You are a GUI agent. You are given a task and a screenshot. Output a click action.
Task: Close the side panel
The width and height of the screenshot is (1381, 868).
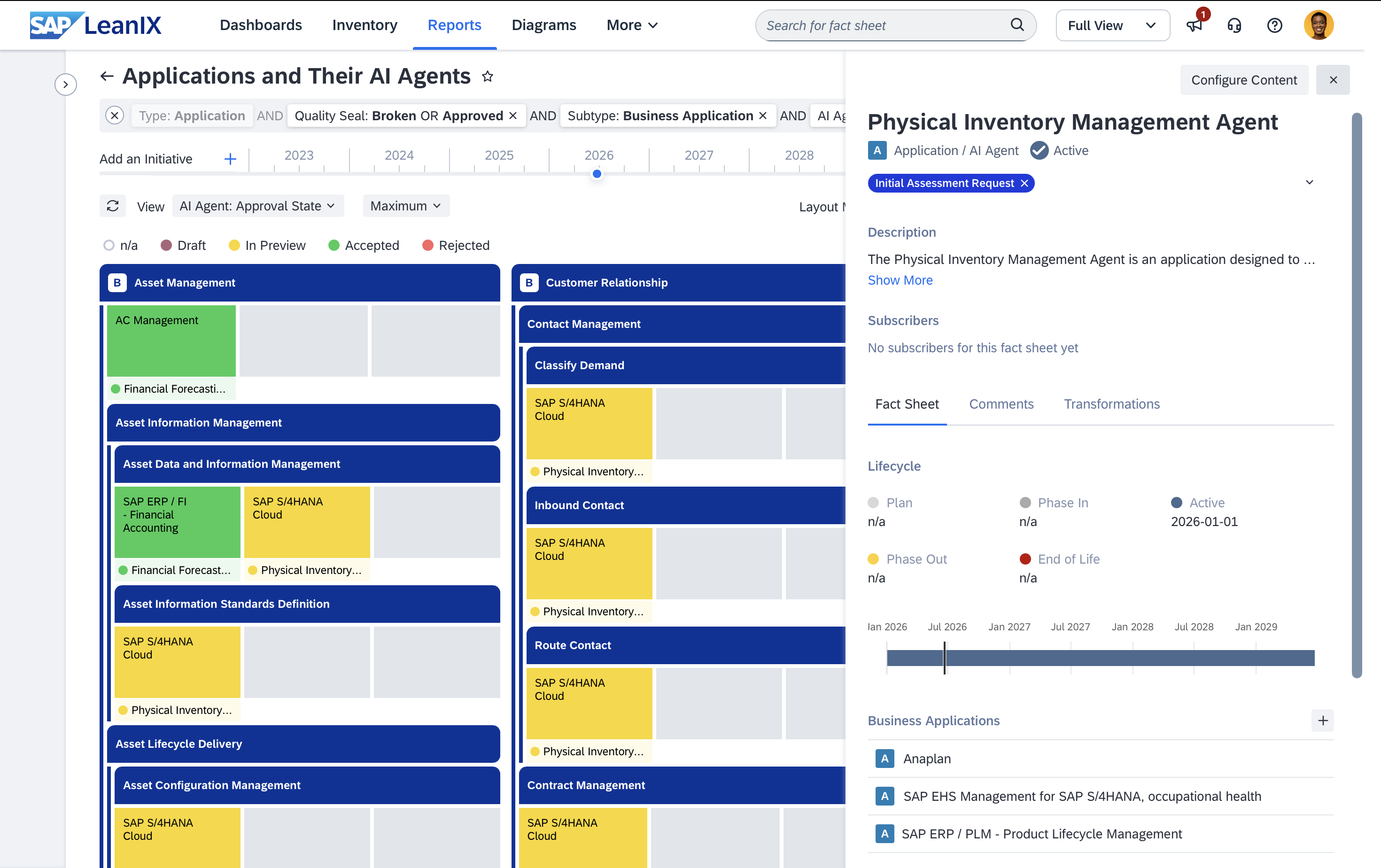point(1333,80)
